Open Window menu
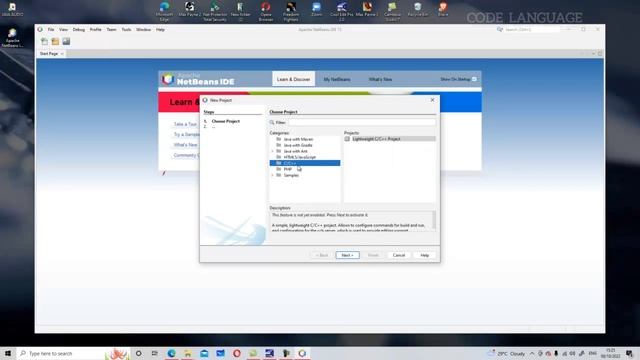Screen dimensions: 640x360 click(143, 30)
